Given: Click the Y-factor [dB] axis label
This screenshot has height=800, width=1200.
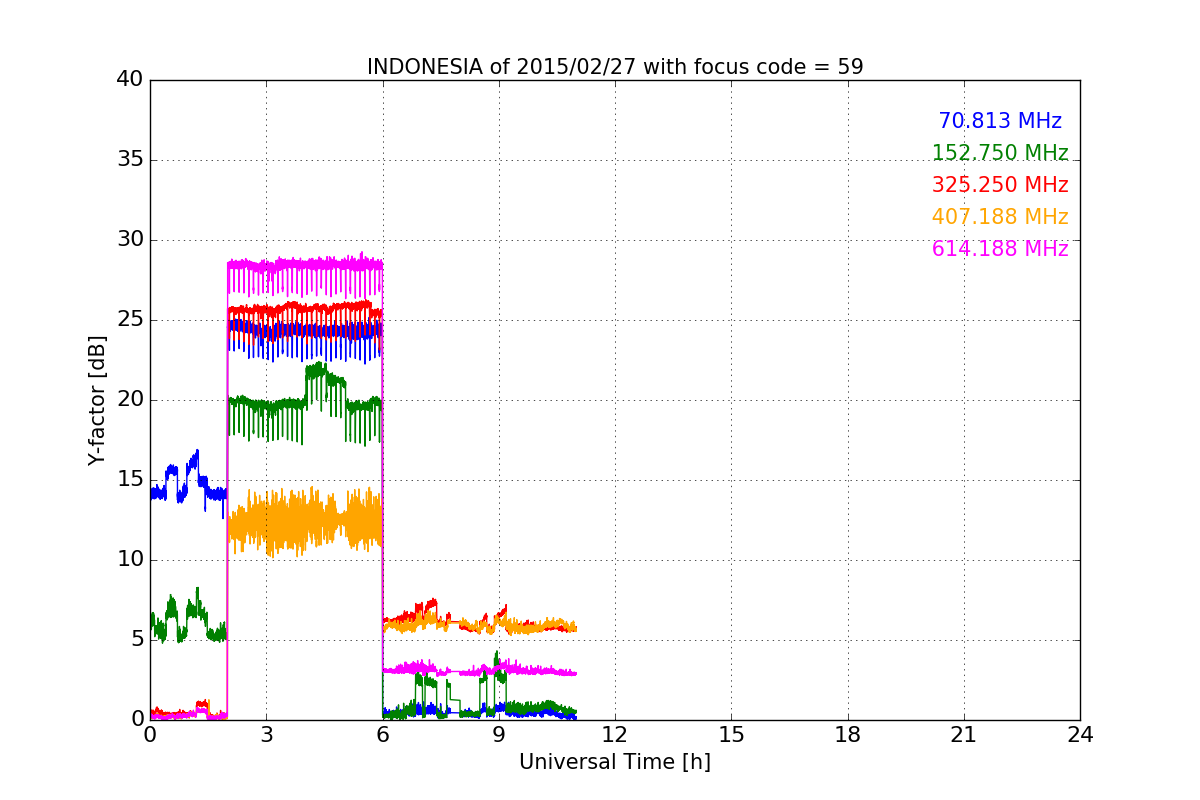Looking at the screenshot, I should pos(97,400).
